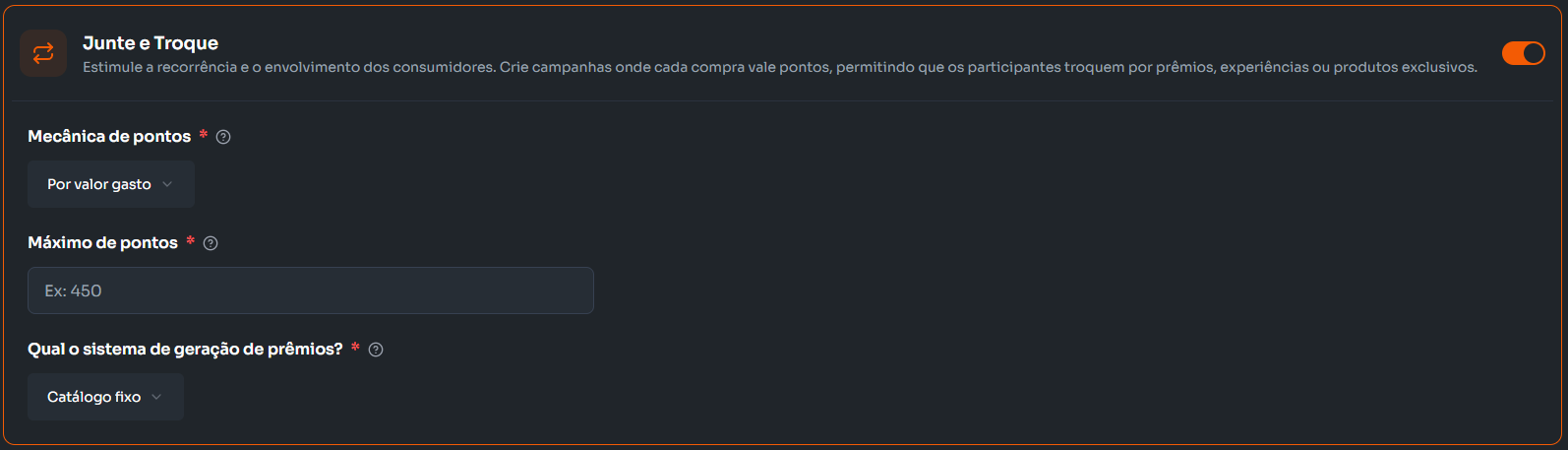
Task: Click the Junte e Troque title
Action: point(151,42)
